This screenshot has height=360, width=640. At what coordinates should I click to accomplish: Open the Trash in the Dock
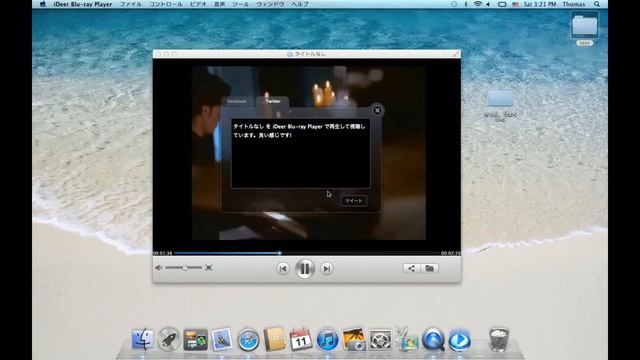[x=499, y=339]
